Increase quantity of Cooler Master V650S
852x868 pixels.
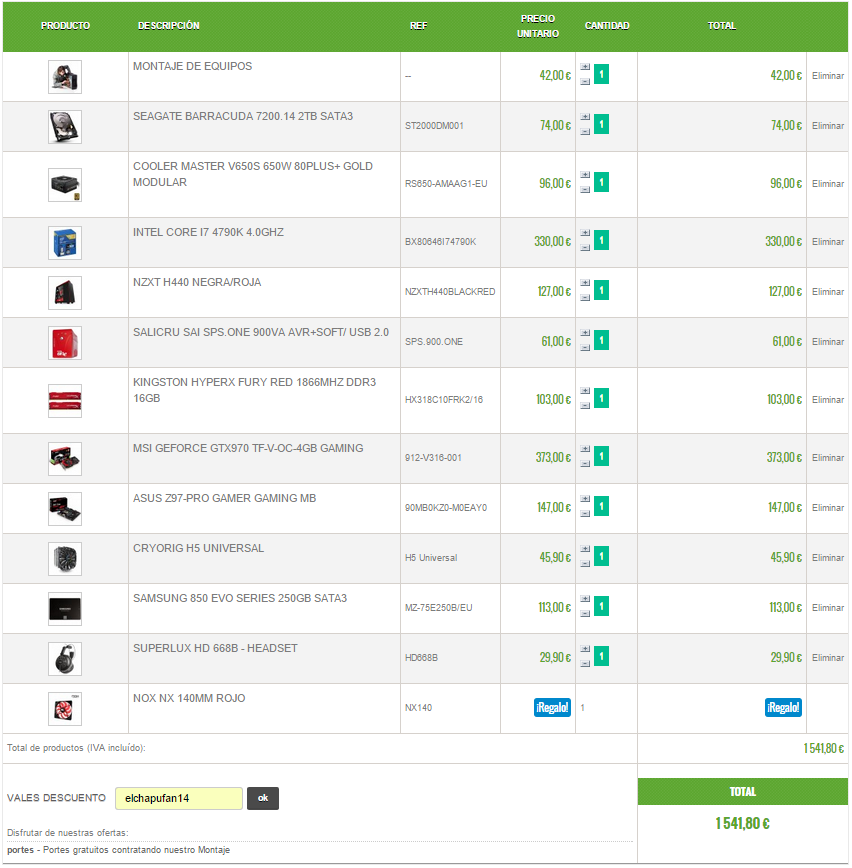tap(585, 175)
